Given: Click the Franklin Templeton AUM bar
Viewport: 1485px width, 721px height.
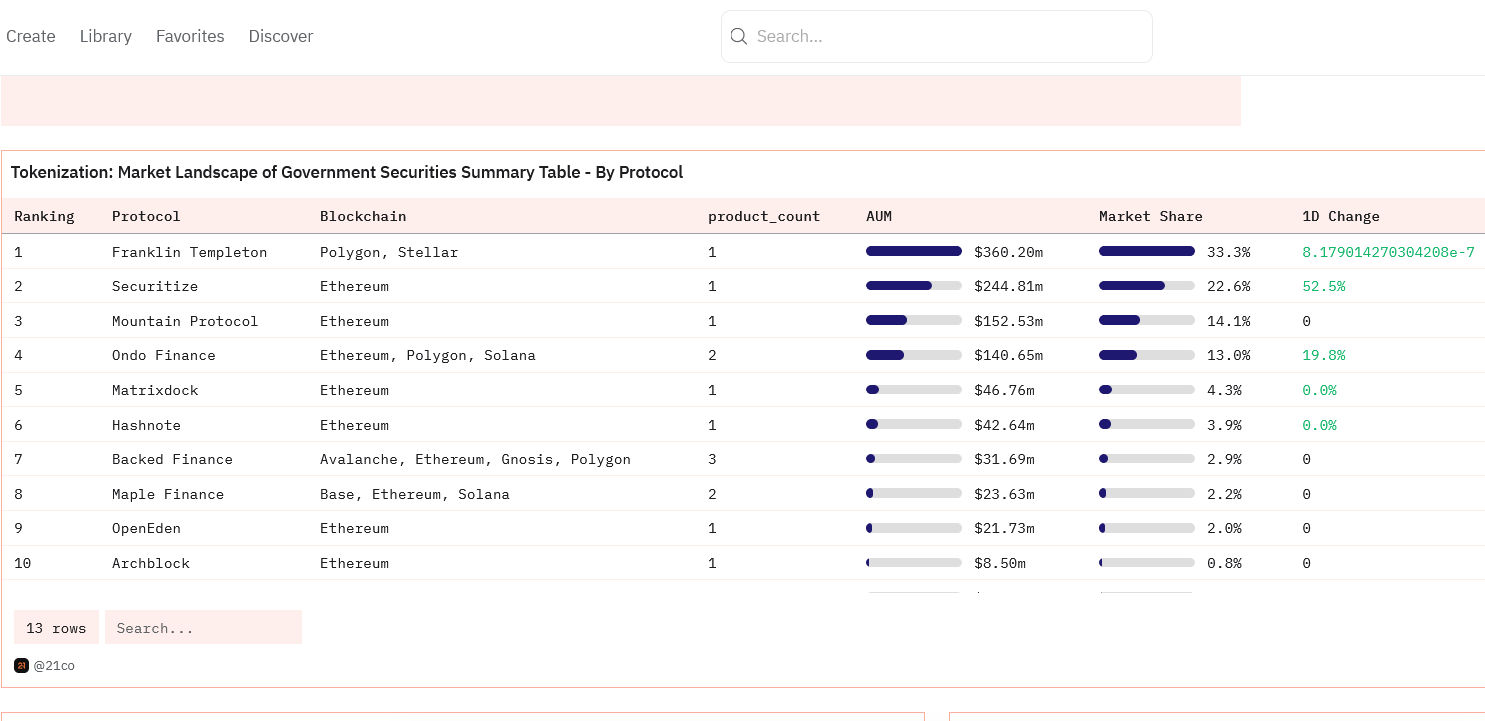Looking at the screenshot, I should point(914,251).
